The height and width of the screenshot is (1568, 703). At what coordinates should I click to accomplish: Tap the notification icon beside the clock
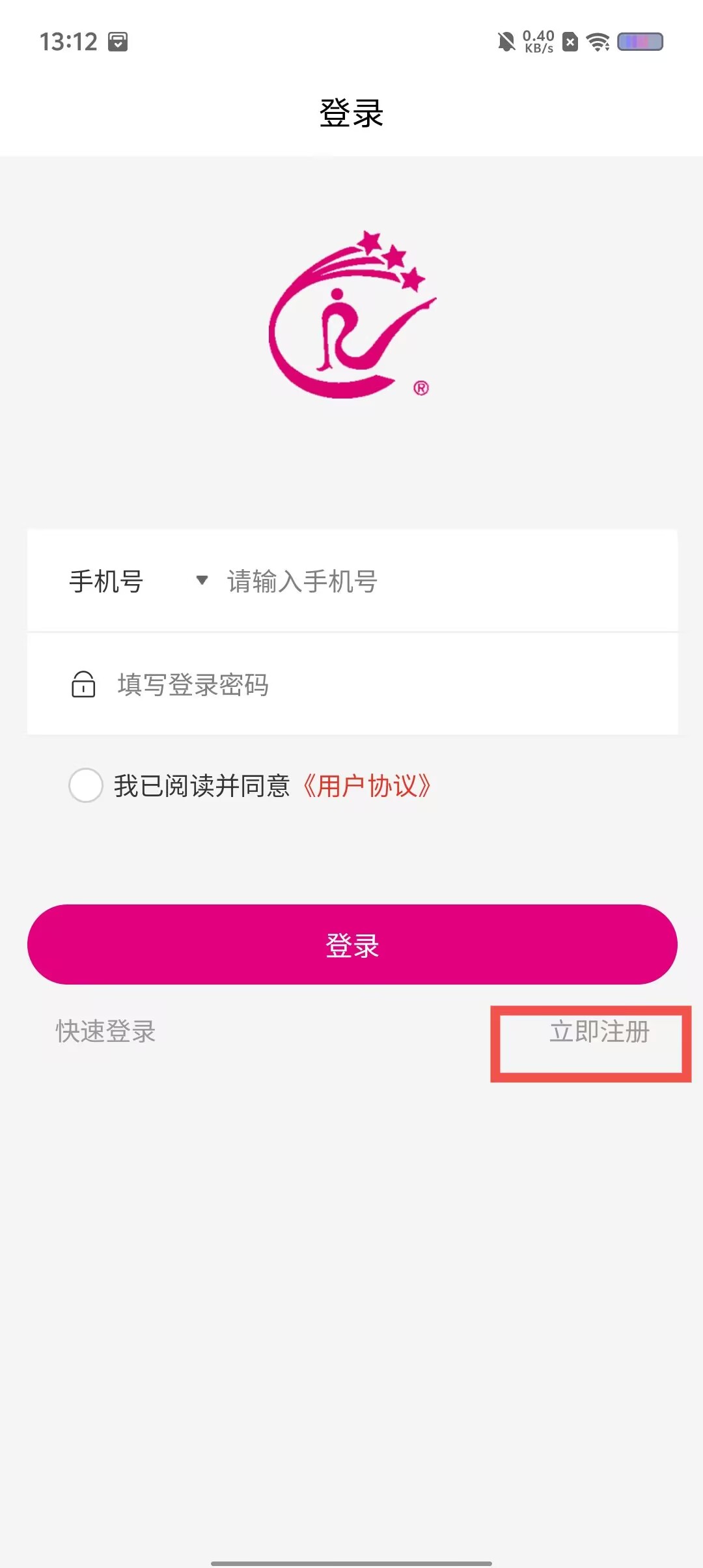point(118,42)
